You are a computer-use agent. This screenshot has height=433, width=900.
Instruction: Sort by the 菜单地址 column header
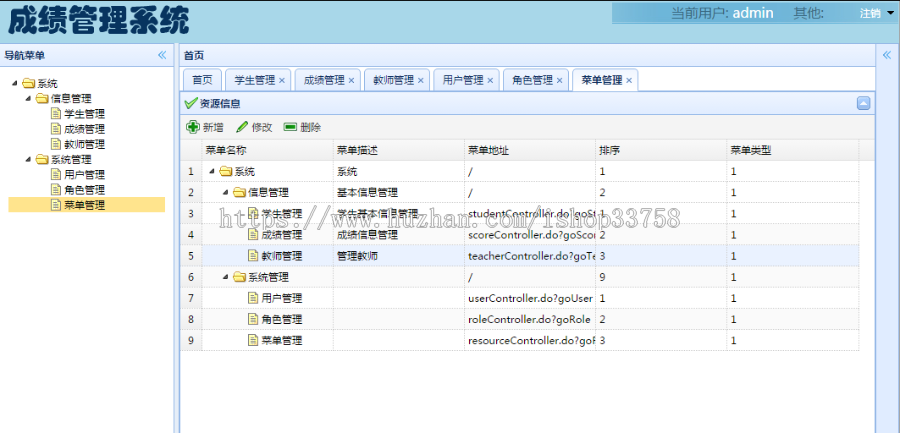pyautogui.click(x=530, y=150)
